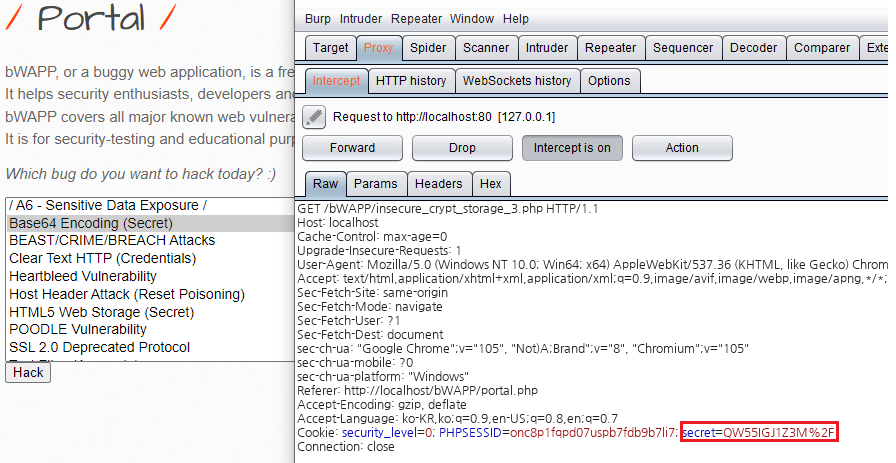Screen dimensions: 896x463
Task: Open the Scanner tab
Action: point(486,48)
